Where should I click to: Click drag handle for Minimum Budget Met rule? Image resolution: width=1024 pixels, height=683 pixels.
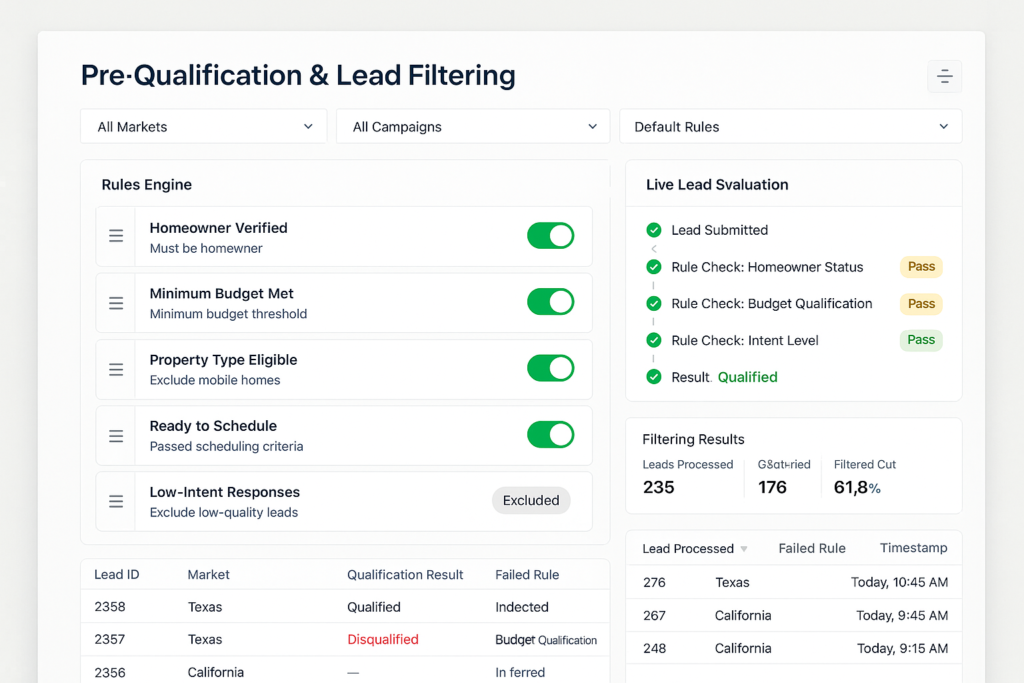click(x=116, y=303)
